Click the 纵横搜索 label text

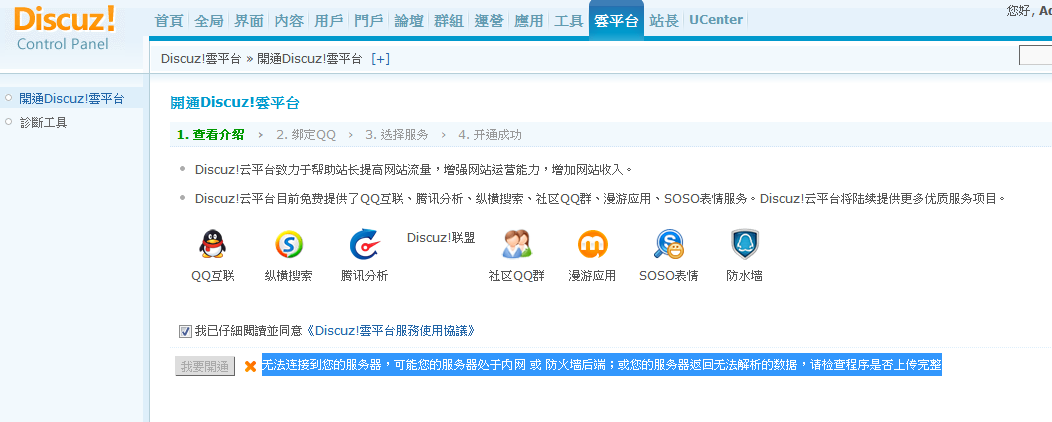click(x=288, y=276)
